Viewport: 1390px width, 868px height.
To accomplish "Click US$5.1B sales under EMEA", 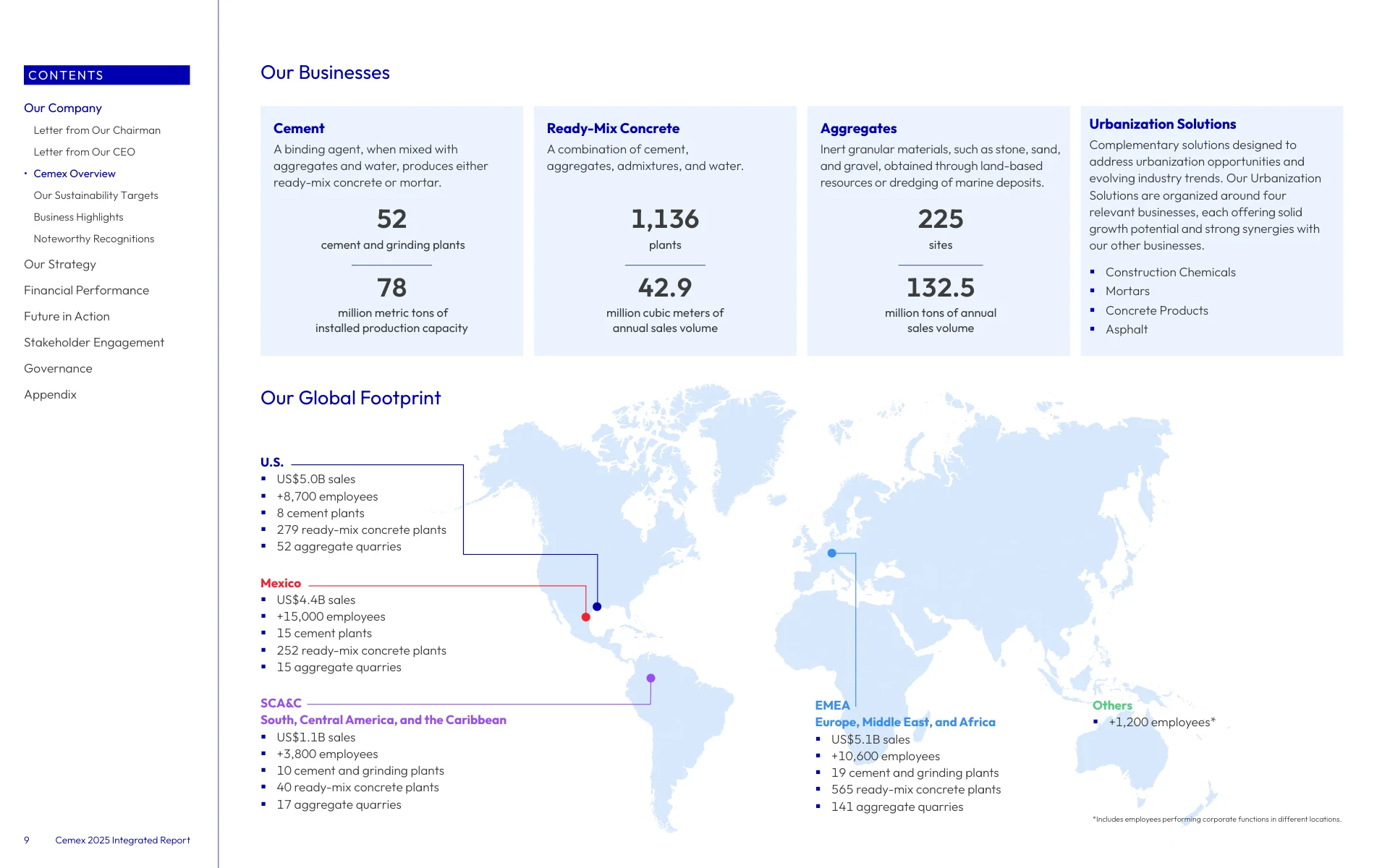I will [870, 740].
